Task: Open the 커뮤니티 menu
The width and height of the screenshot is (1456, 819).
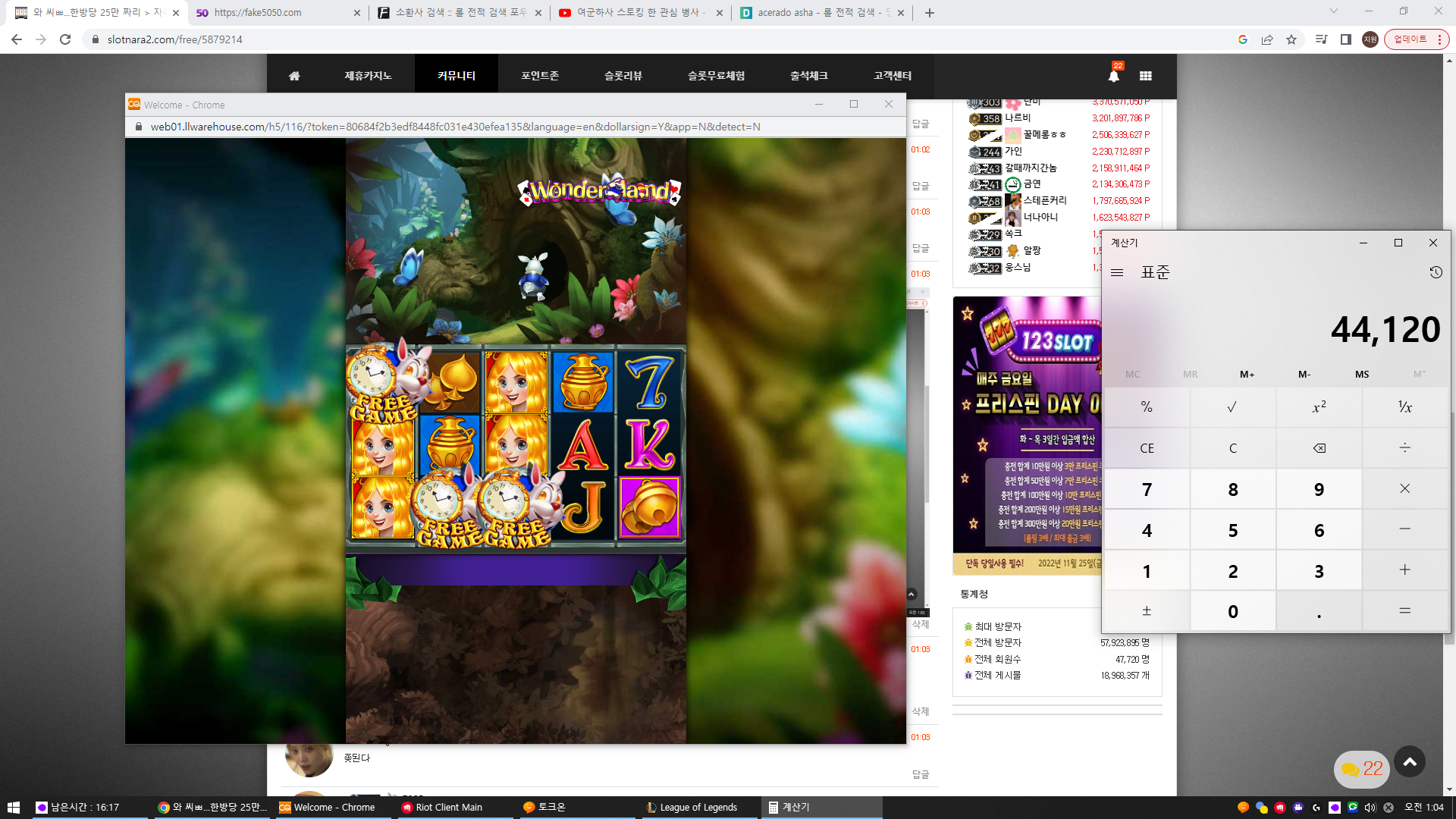Action: tap(457, 76)
